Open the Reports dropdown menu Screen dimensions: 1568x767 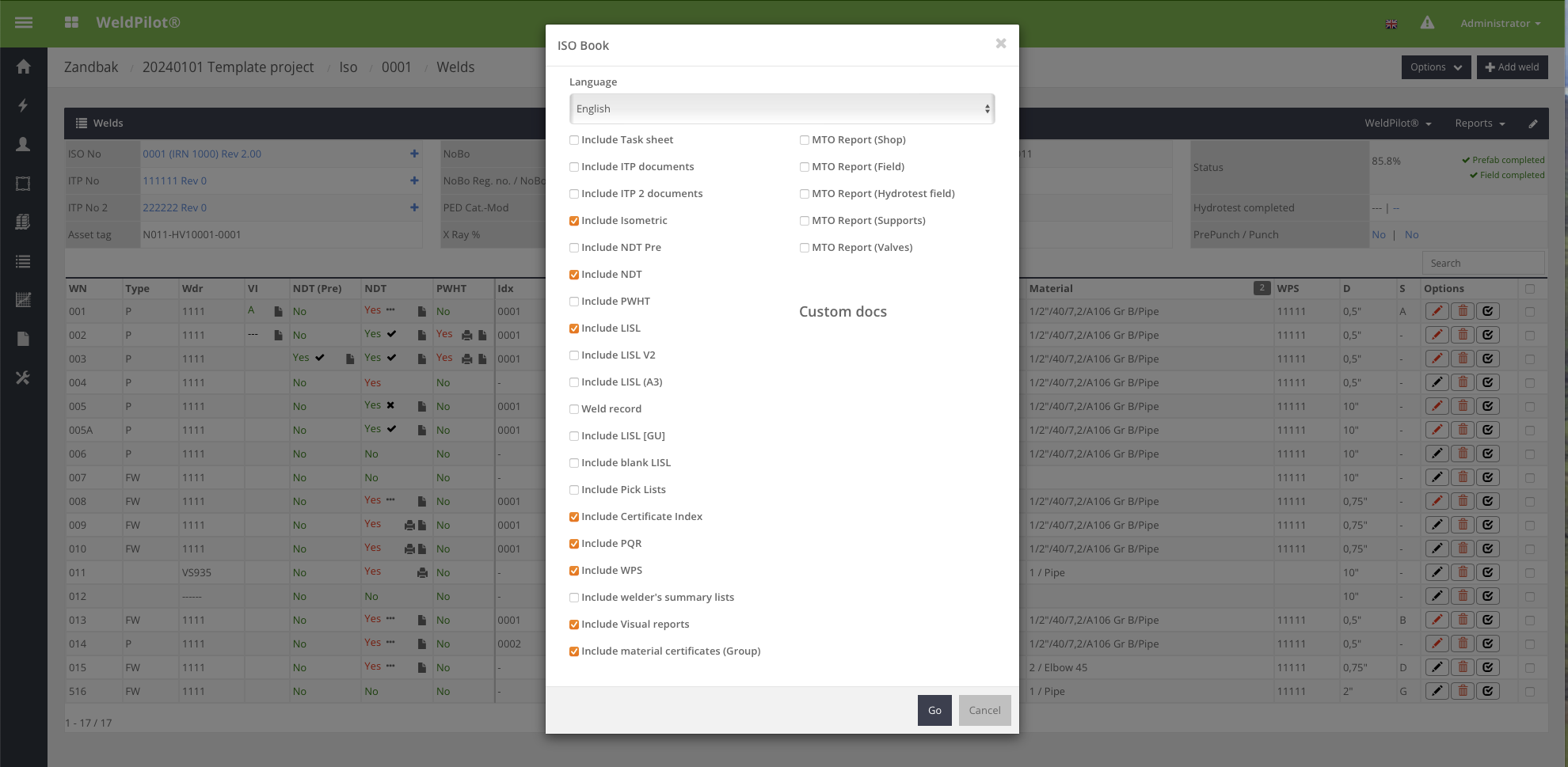pos(1479,123)
